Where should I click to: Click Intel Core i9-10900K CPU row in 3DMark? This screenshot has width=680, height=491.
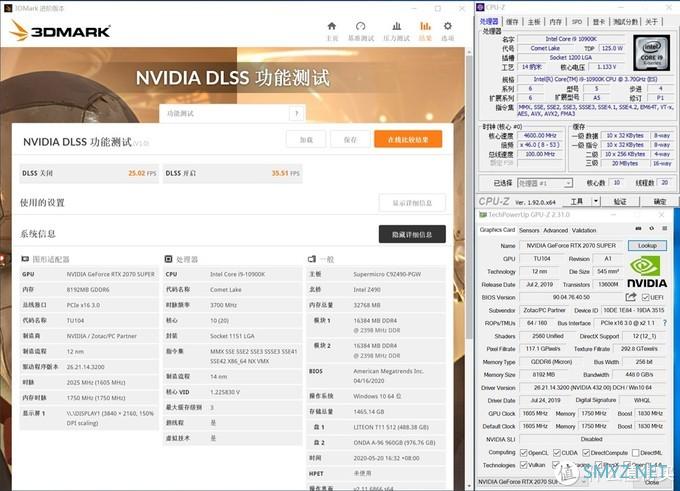(x=233, y=274)
